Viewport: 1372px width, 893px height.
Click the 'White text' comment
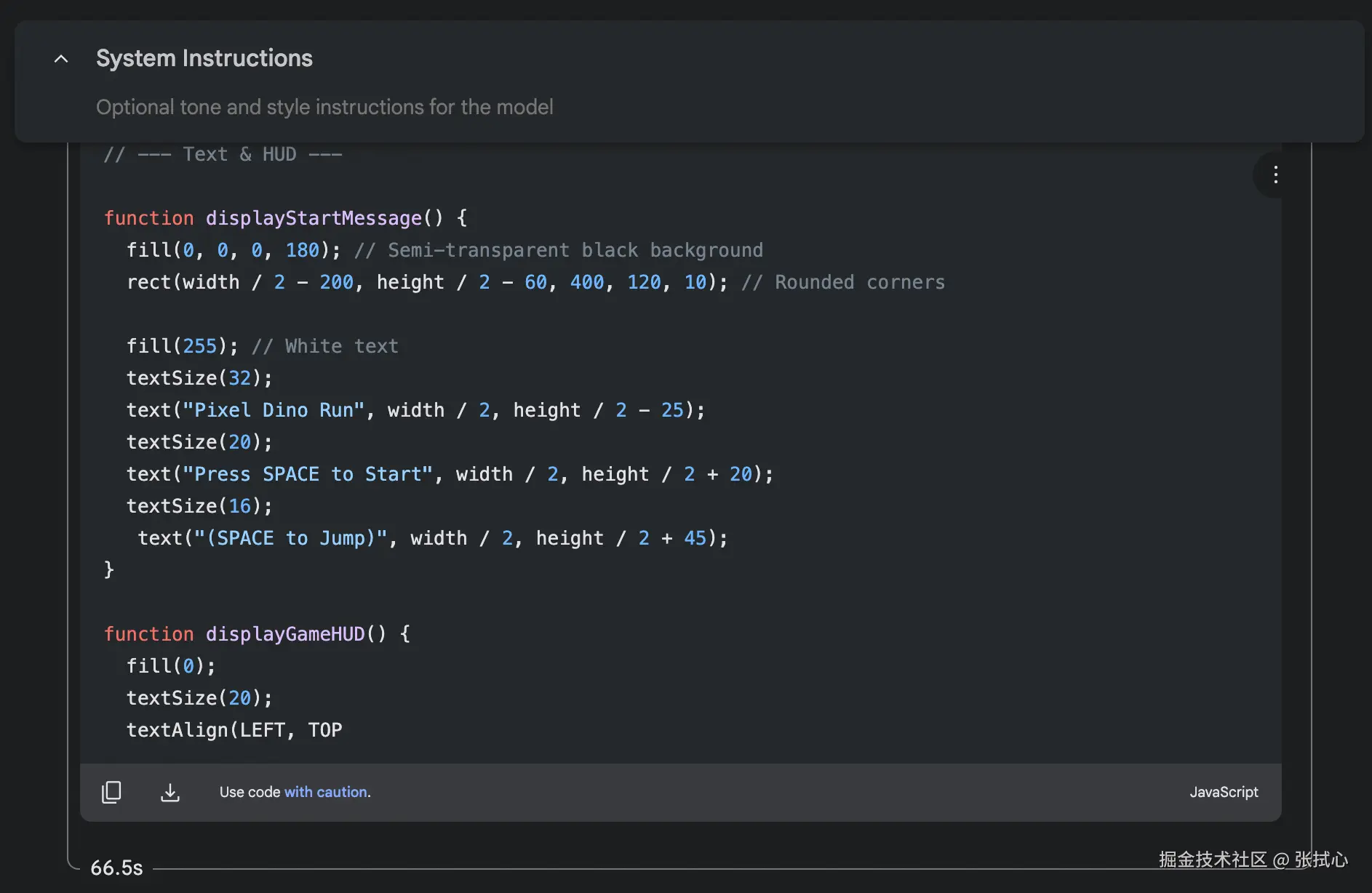(x=325, y=346)
